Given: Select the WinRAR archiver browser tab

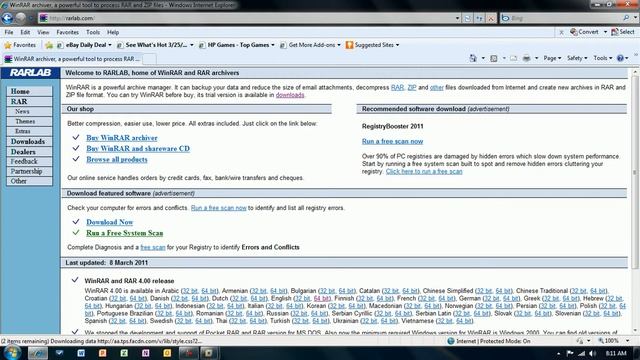Looking at the screenshot, I should pyautogui.click(x=72, y=59).
